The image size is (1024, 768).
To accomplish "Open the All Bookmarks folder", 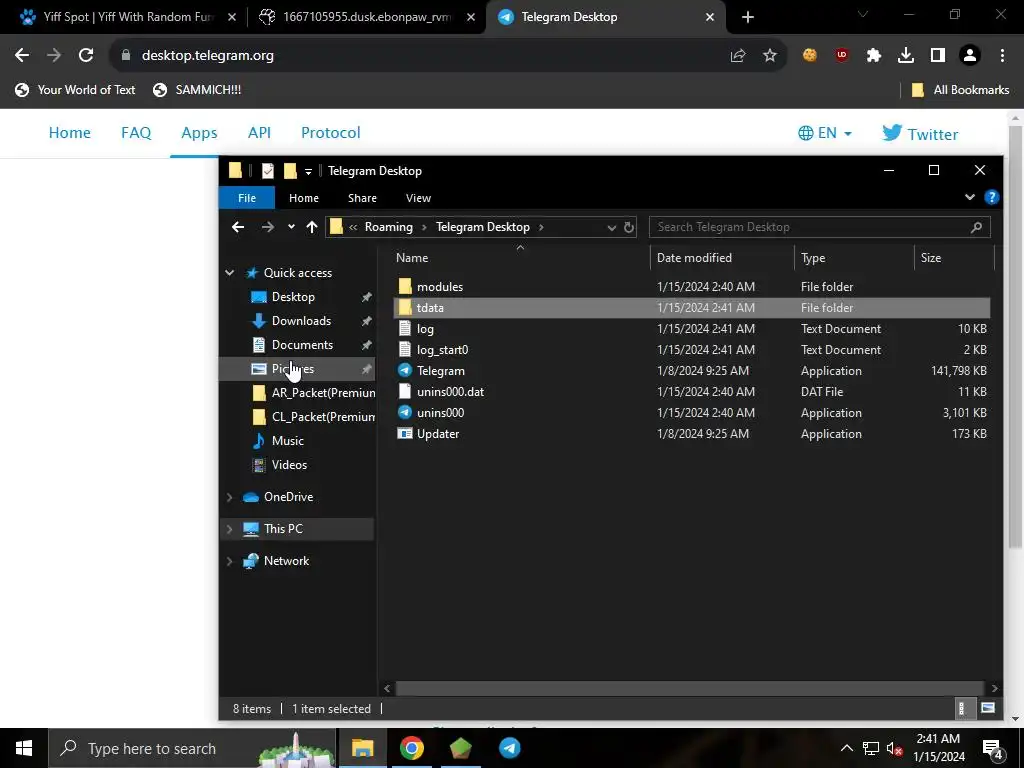I will coord(960,90).
